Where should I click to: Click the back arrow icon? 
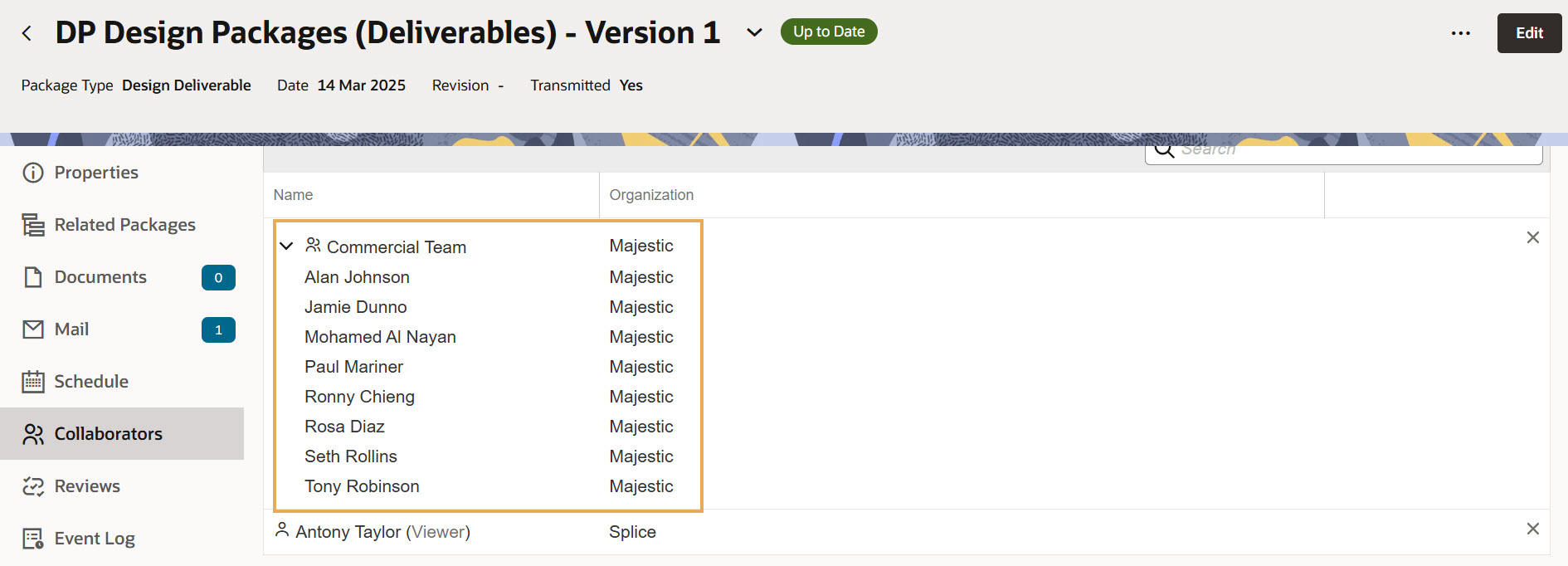pyautogui.click(x=27, y=33)
